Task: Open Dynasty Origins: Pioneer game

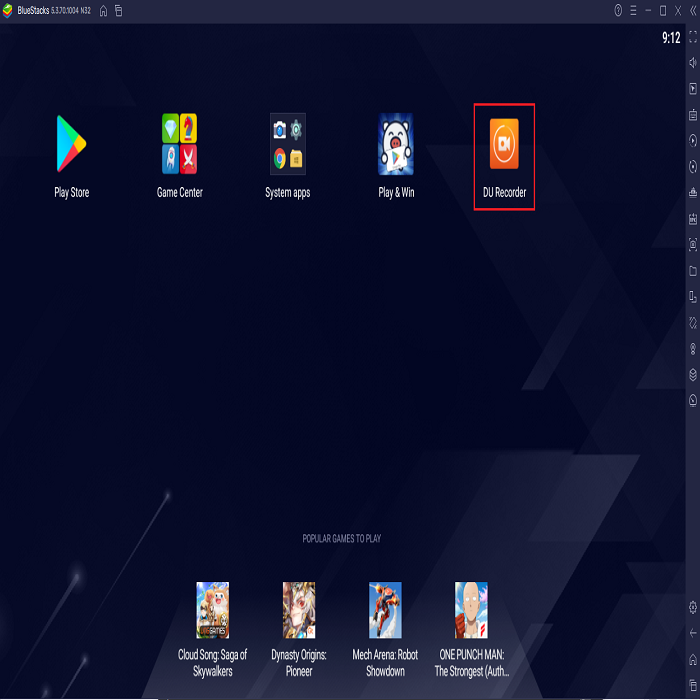Action: pyautogui.click(x=299, y=610)
